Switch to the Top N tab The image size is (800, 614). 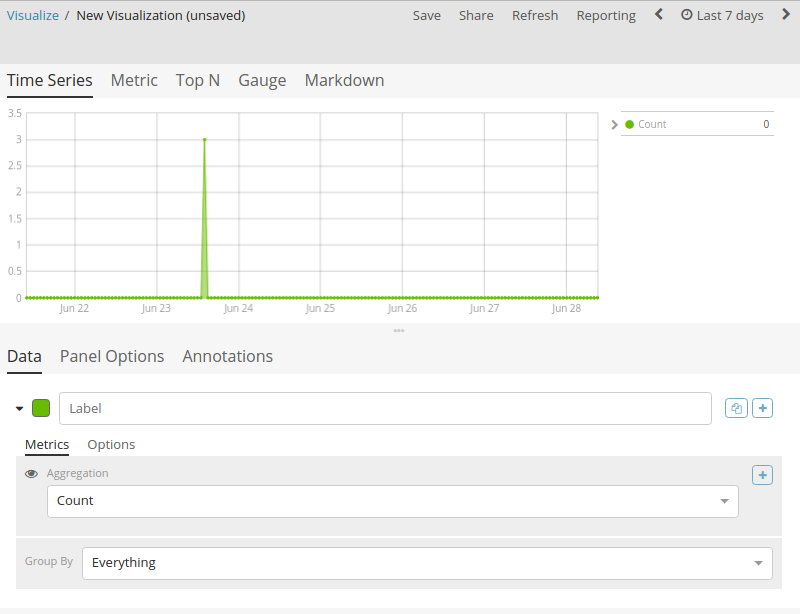pos(198,81)
